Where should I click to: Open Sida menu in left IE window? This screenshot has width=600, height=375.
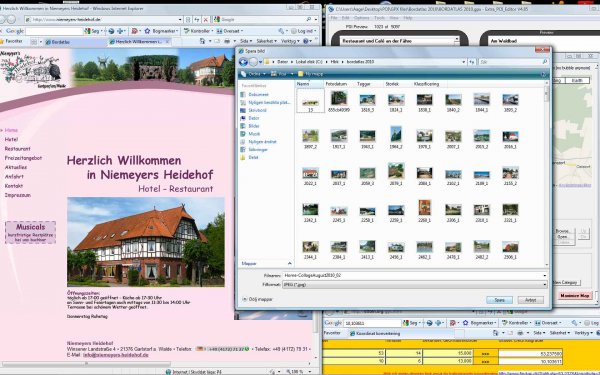point(246,41)
